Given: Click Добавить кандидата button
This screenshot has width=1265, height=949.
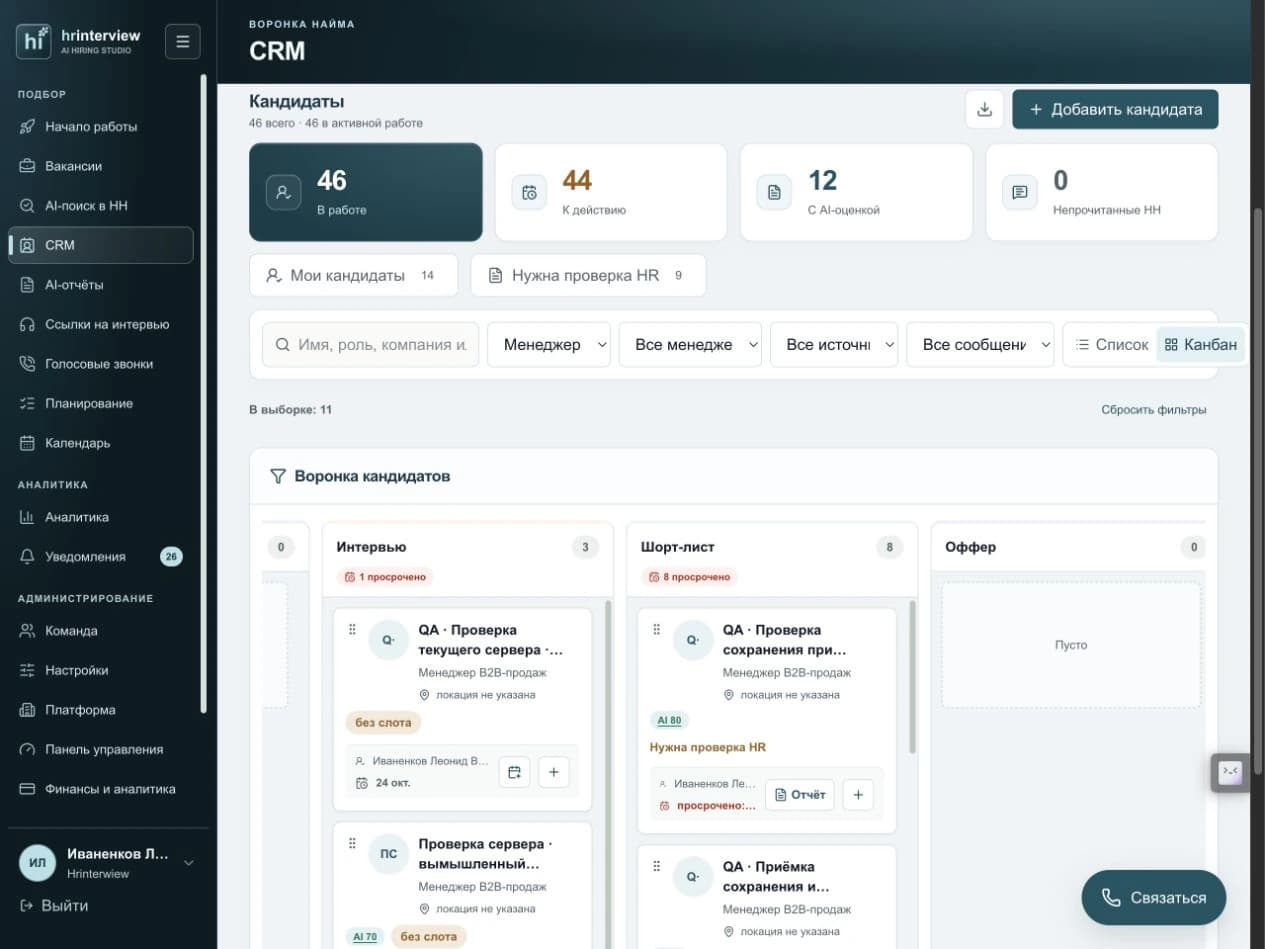Looking at the screenshot, I should (1115, 109).
